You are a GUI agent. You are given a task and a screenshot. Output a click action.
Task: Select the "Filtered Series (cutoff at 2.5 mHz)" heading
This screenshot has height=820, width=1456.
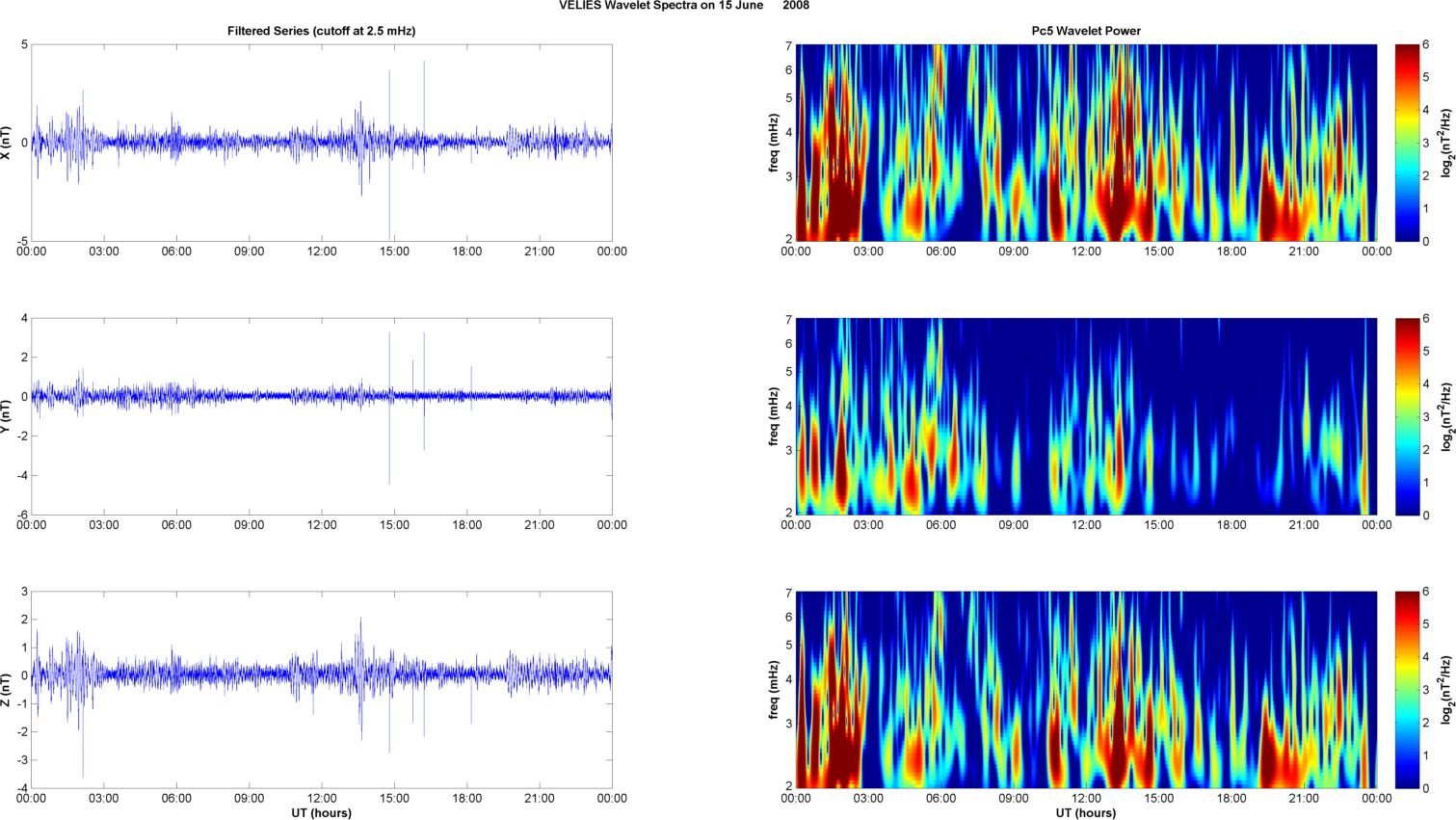click(322, 31)
